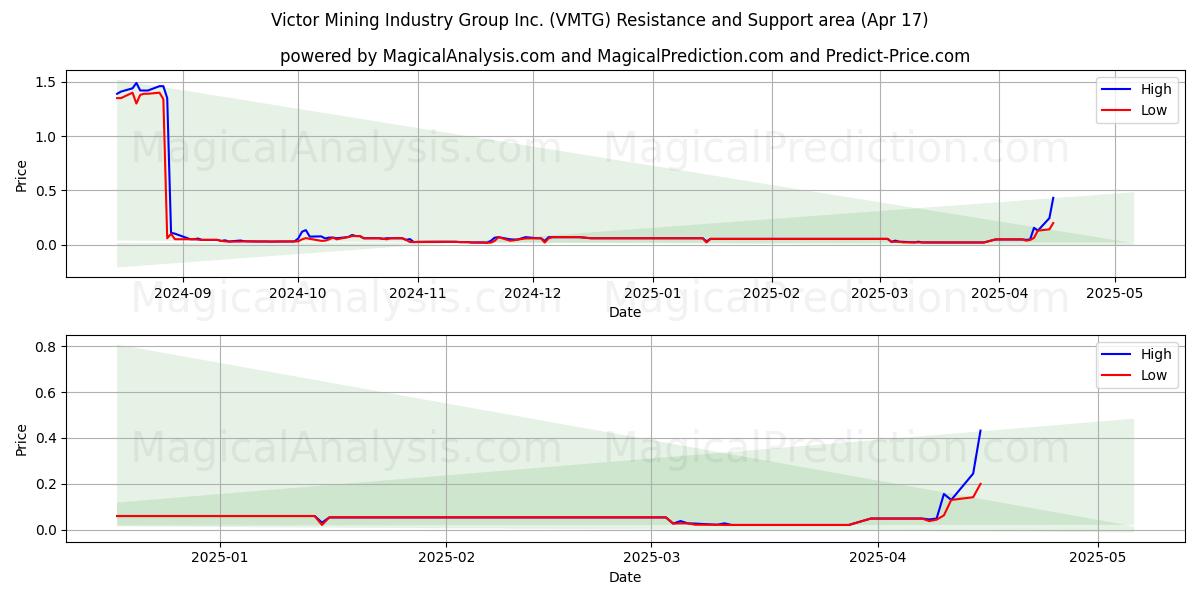Click the '2025-05' x-axis label on the bottom chart
Viewport: 1200px width, 600px height.
tap(1098, 559)
